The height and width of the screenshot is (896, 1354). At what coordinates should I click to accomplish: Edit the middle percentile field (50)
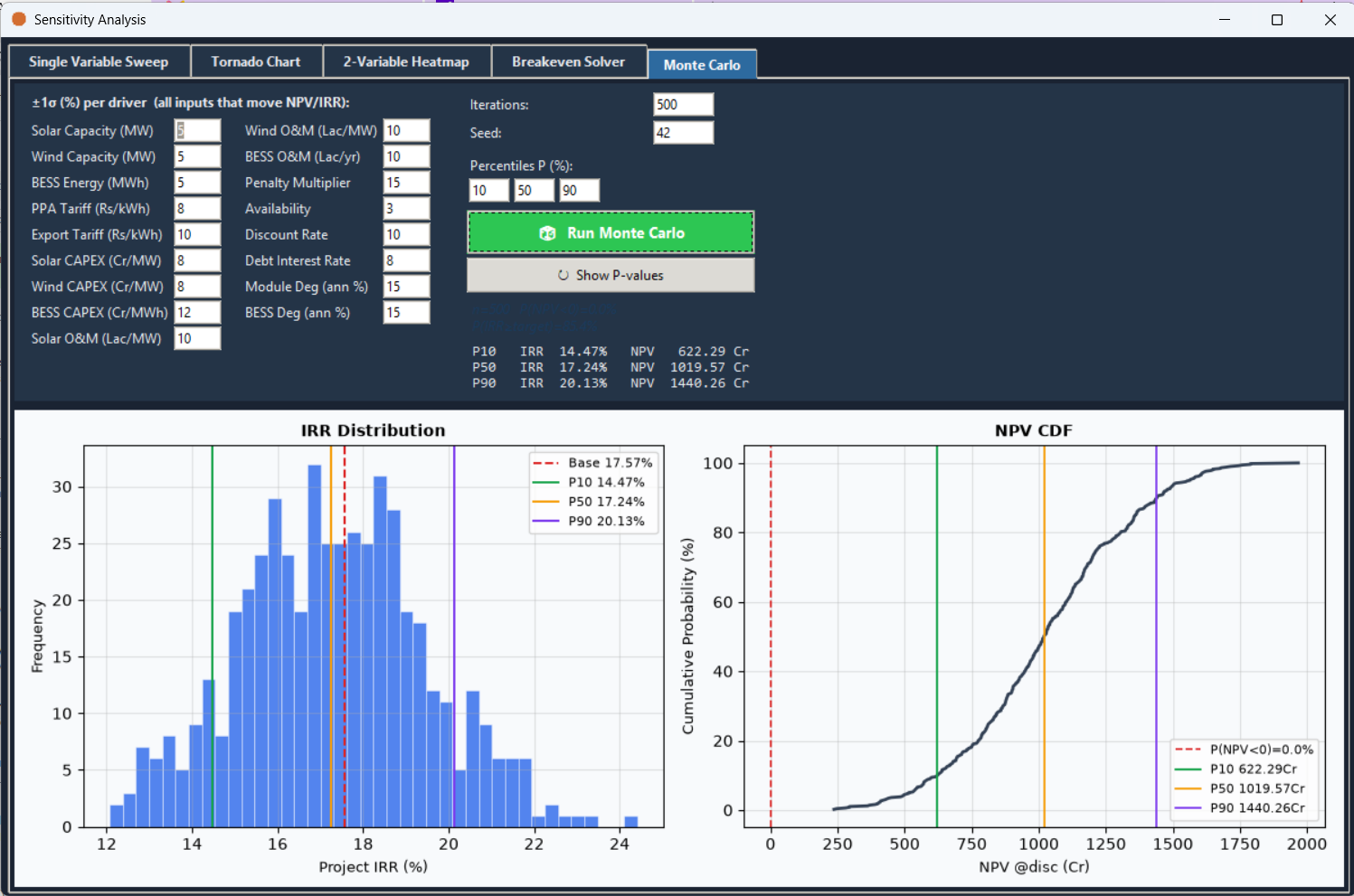(x=534, y=190)
